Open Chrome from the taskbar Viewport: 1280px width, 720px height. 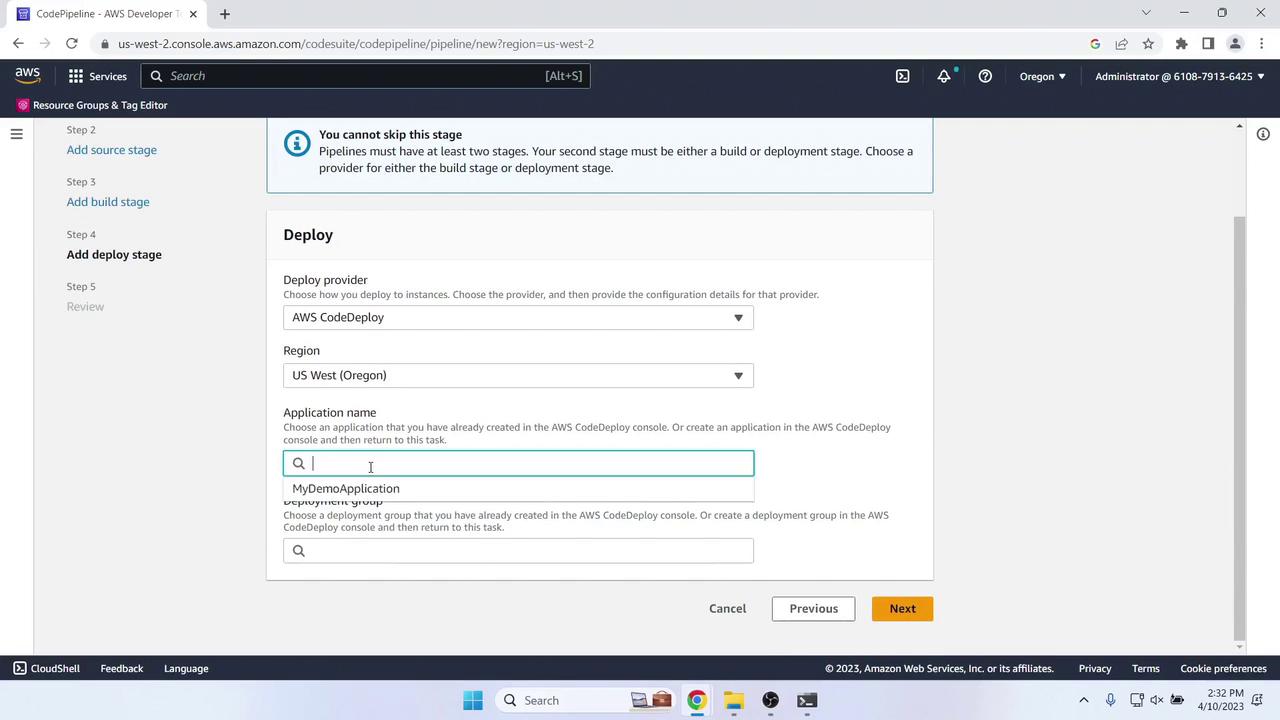pyautogui.click(x=697, y=700)
